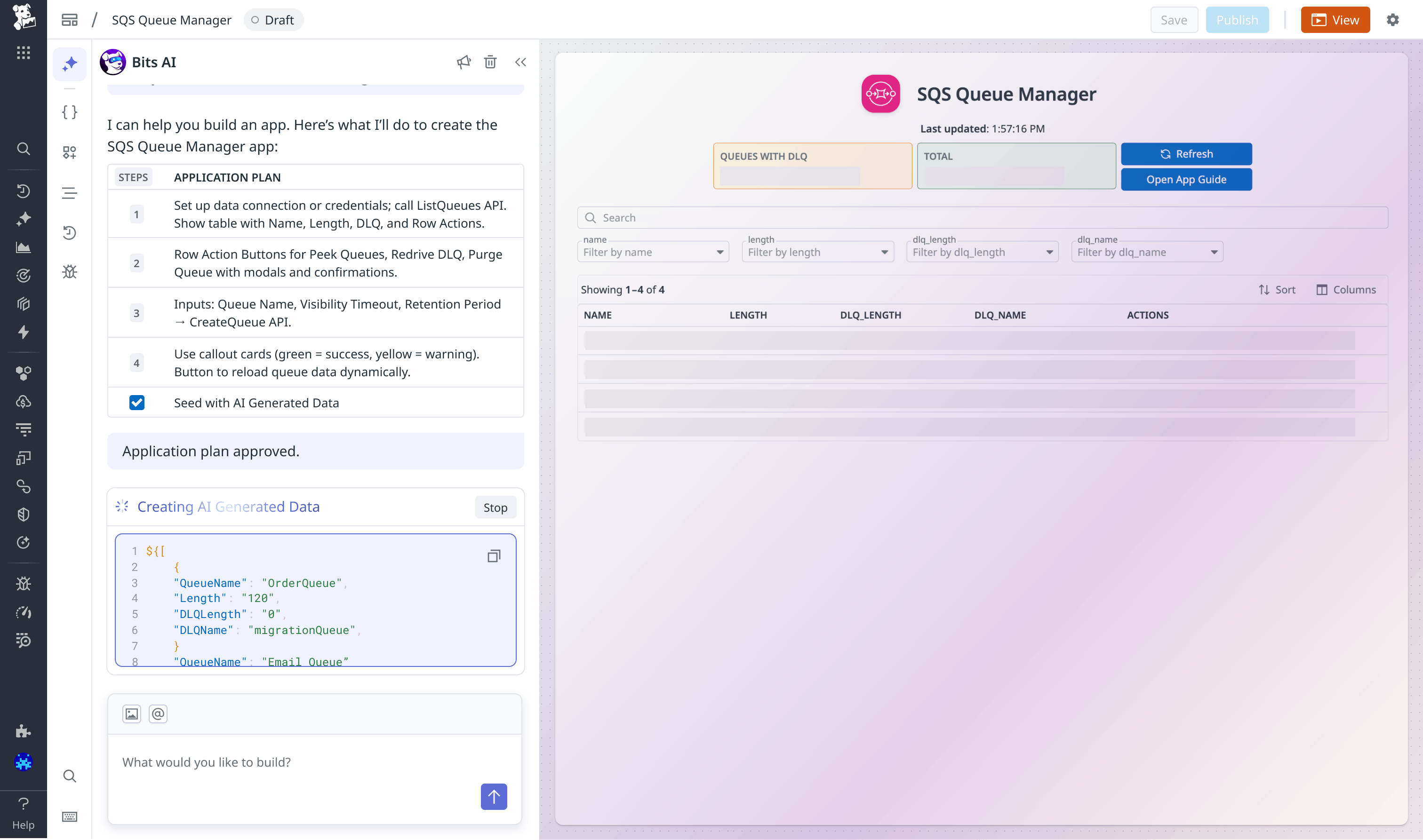Uncheck Seed with AI Generated Data
This screenshot has height=840, width=1423.
pyautogui.click(x=136, y=403)
